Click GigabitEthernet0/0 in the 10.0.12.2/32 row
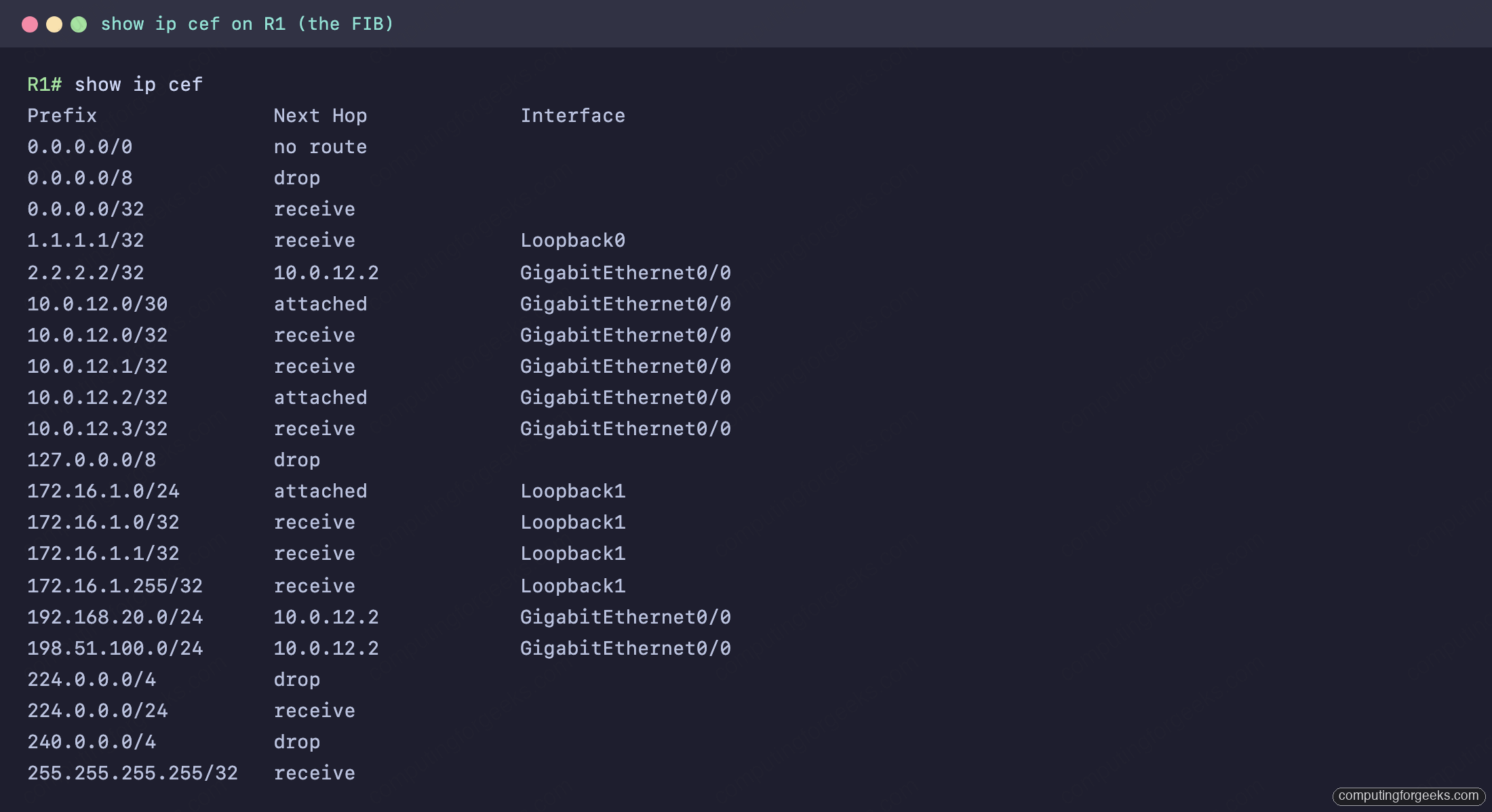This screenshot has width=1492, height=812. tap(625, 398)
